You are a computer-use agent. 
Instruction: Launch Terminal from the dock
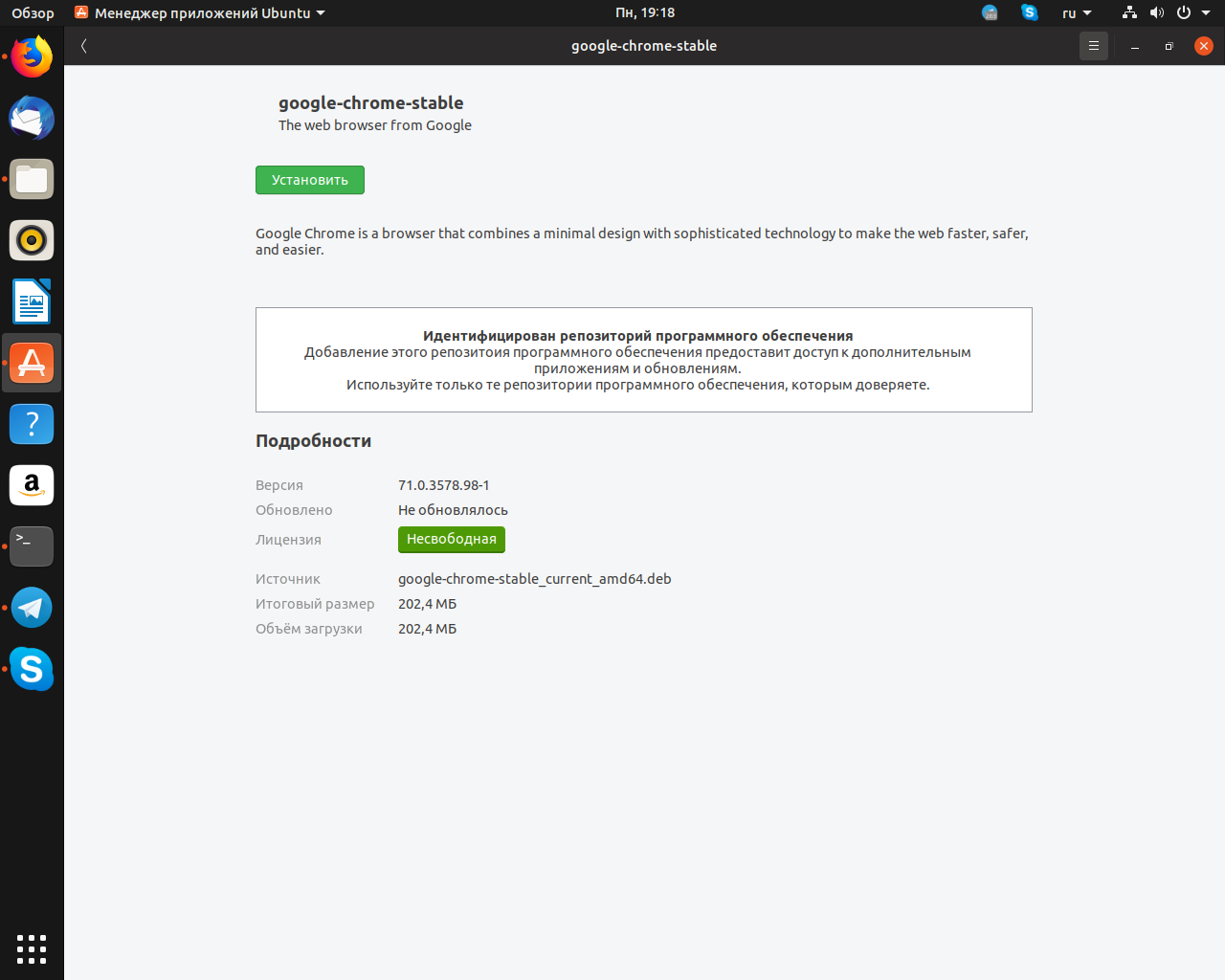[x=32, y=546]
